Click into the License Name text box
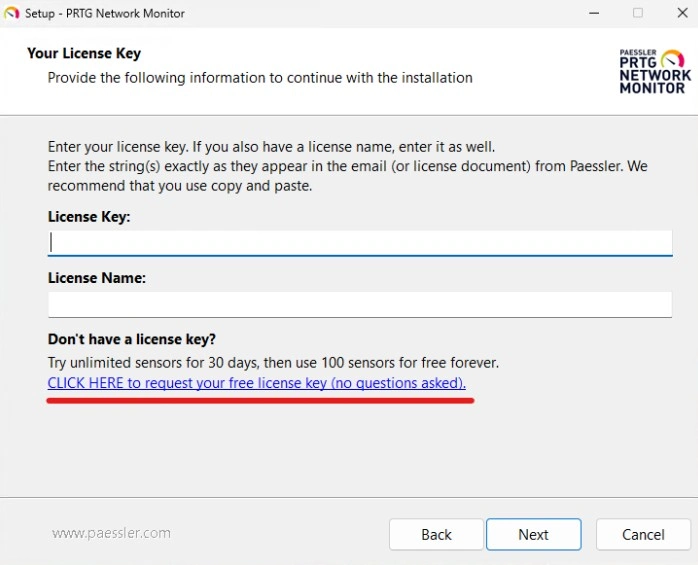The image size is (698, 565). [x=360, y=304]
